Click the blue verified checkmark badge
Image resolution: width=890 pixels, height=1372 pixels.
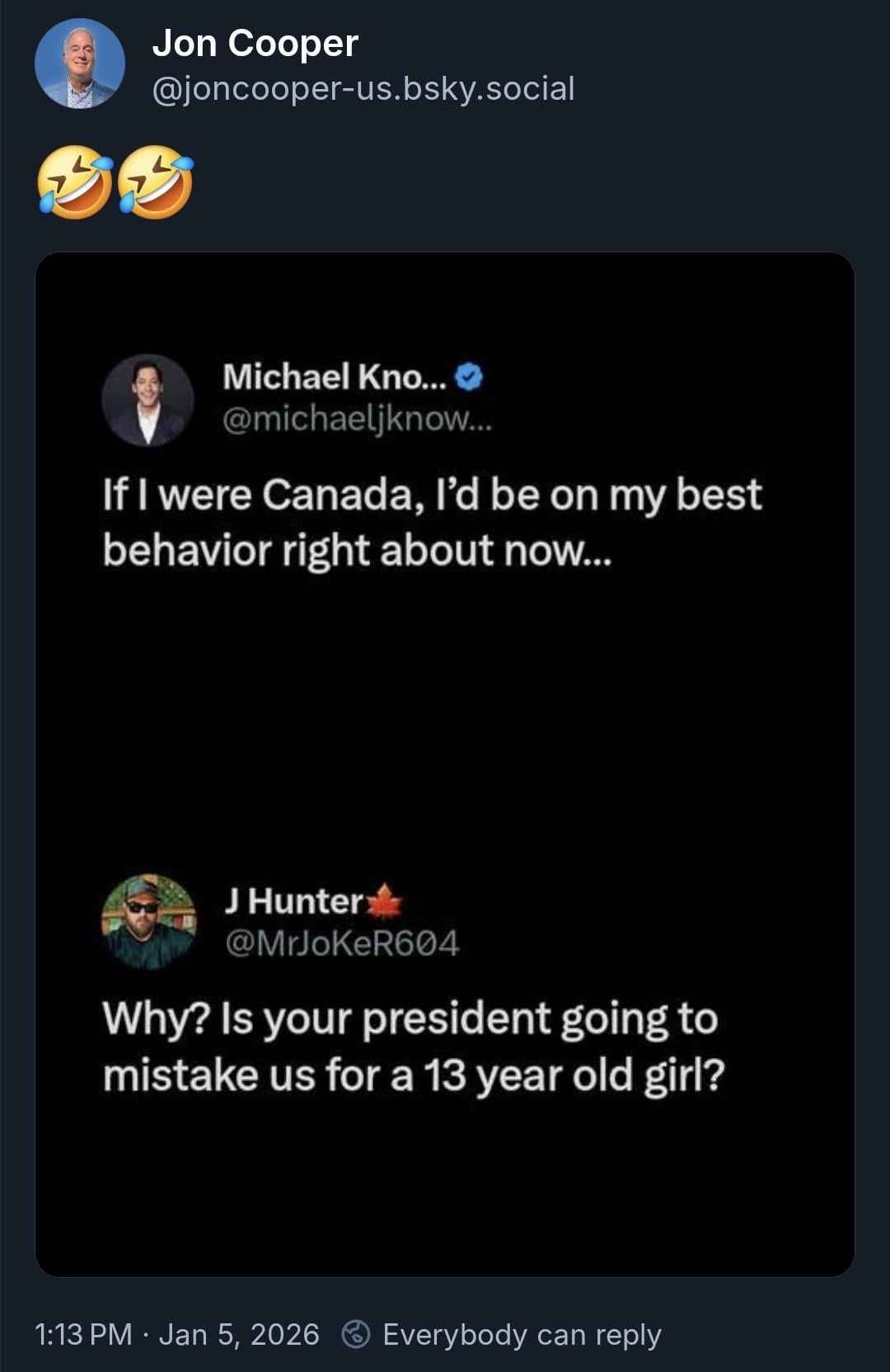click(x=469, y=377)
